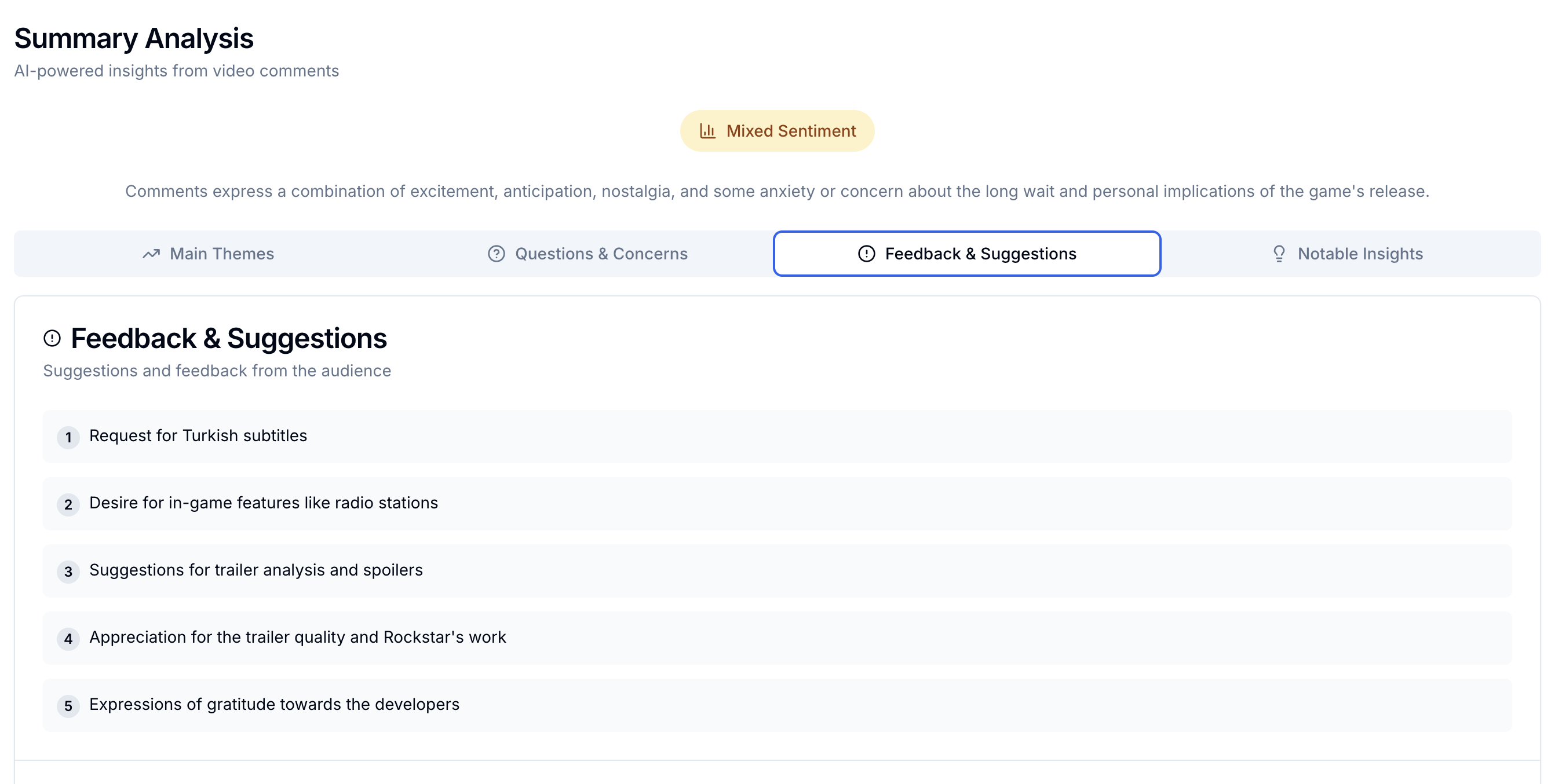
Task: Click the bar chart icon in sentiment badge
Action: point(707,131)
